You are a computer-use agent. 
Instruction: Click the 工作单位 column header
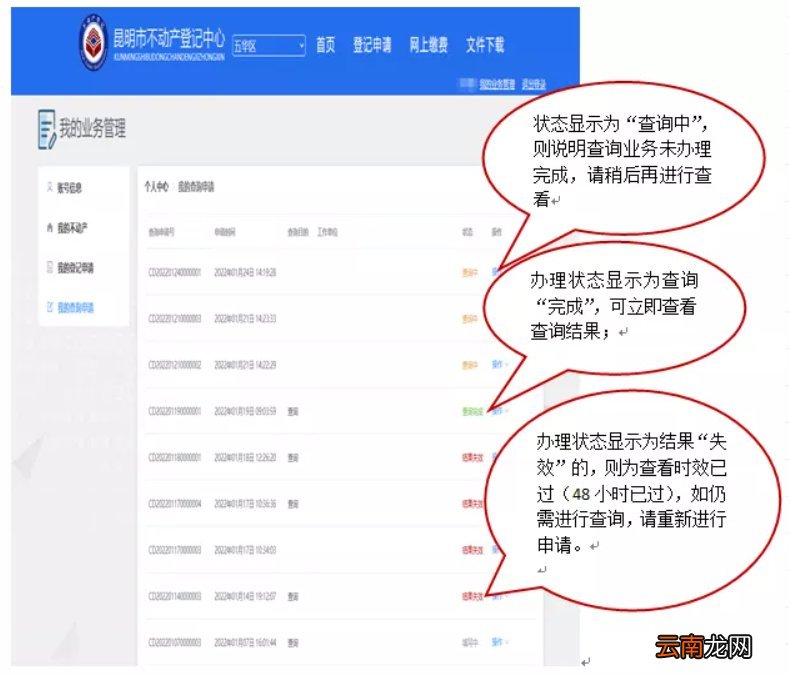pos(327,232)
